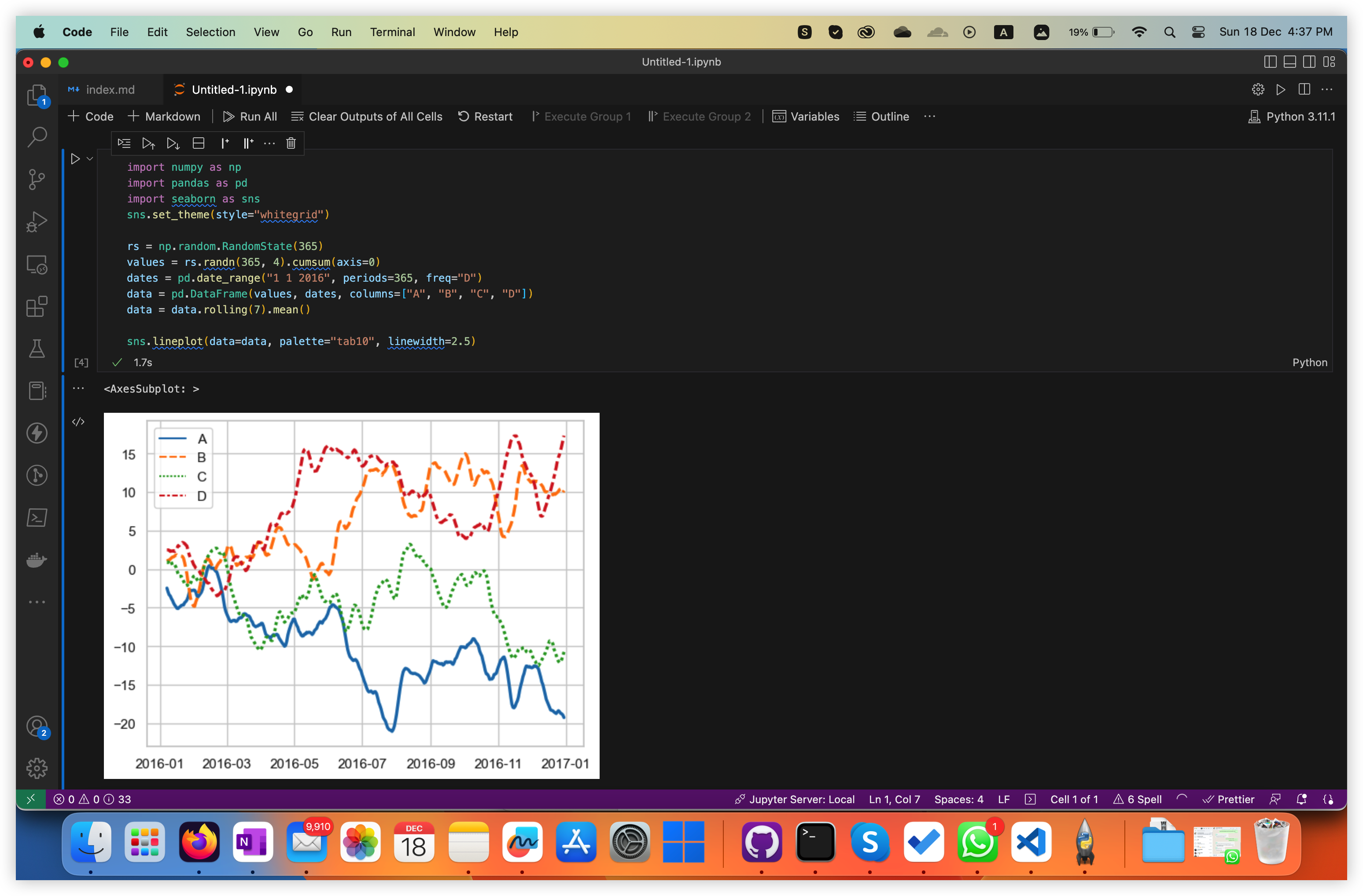The height and width of the screenshot is (896, 1363).
Task: Toggle the Variables panel
Action: pyautogui.click(x=806, y=117)
